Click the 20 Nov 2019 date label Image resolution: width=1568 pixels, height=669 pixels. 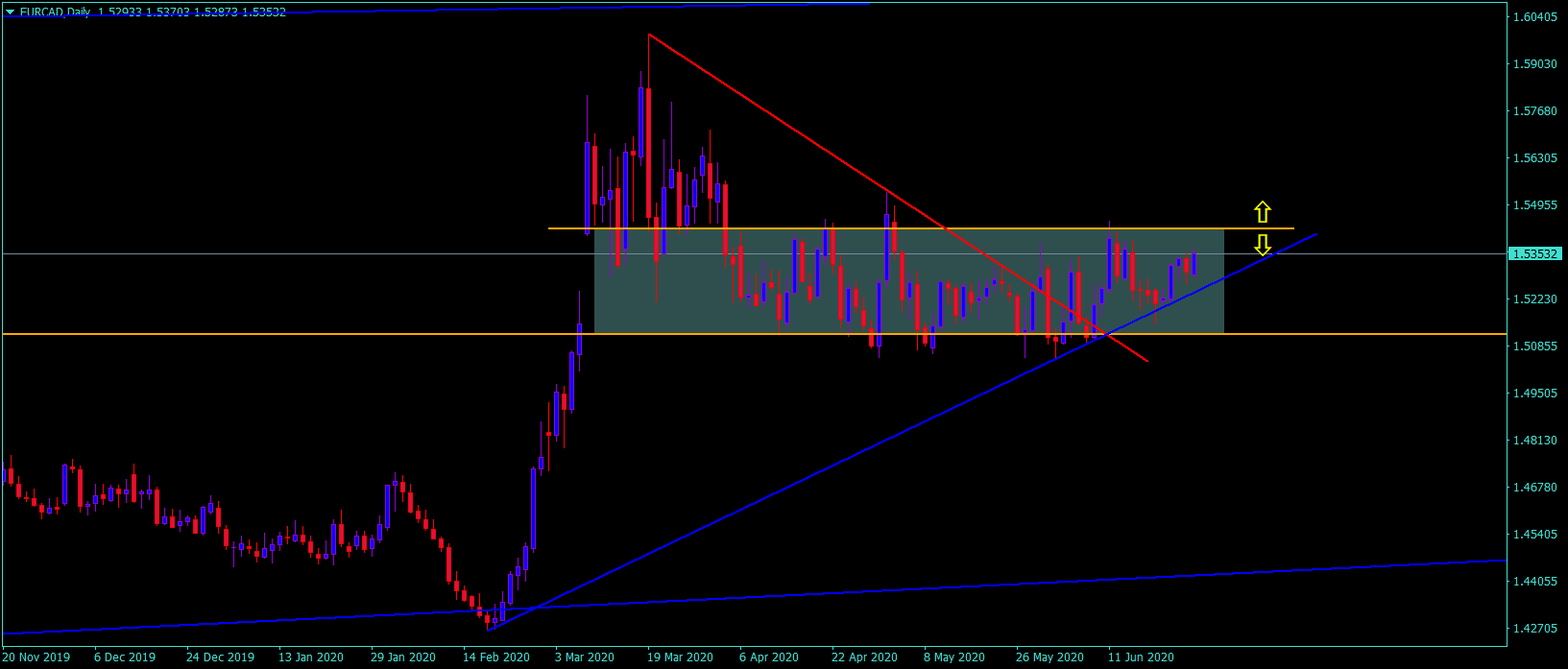[36, 657]
